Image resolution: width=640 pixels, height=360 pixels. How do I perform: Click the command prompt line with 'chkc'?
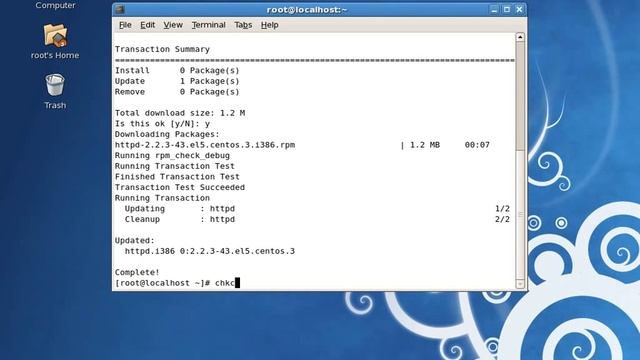(x=177, y=283)
